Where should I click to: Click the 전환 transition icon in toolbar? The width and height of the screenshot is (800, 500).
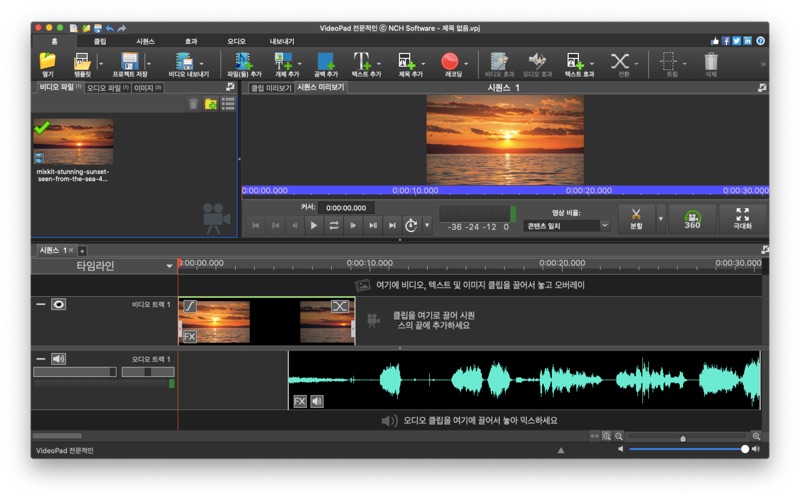(x=620, y=61)
